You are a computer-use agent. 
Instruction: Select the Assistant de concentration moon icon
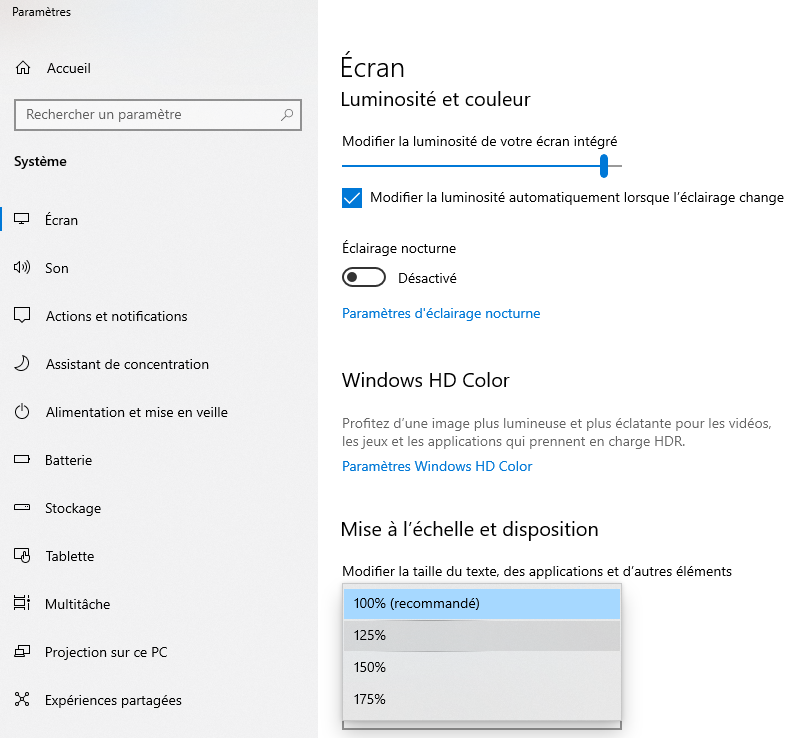22,364
